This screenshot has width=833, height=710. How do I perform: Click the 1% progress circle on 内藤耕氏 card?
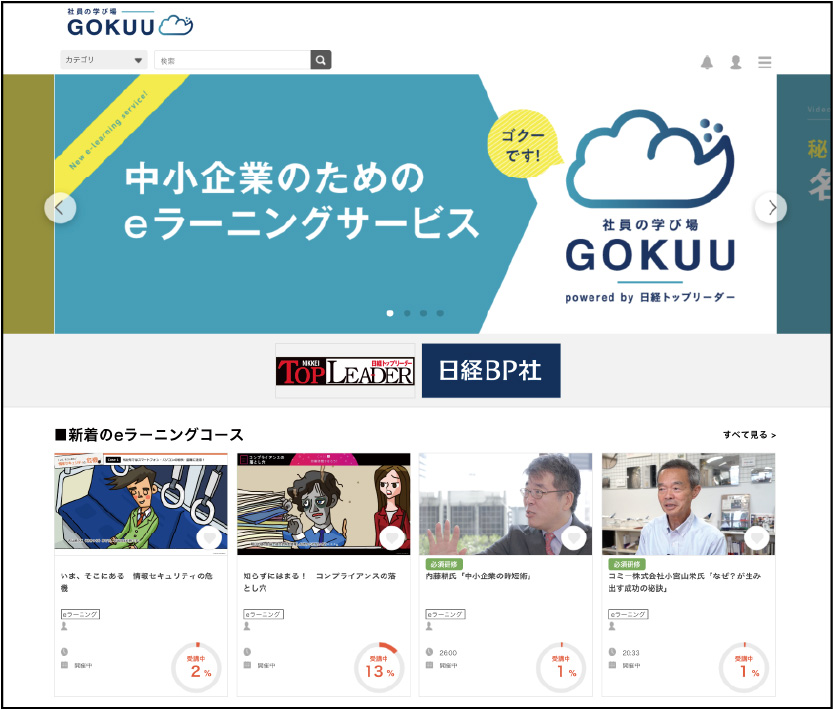click(561, 667)
